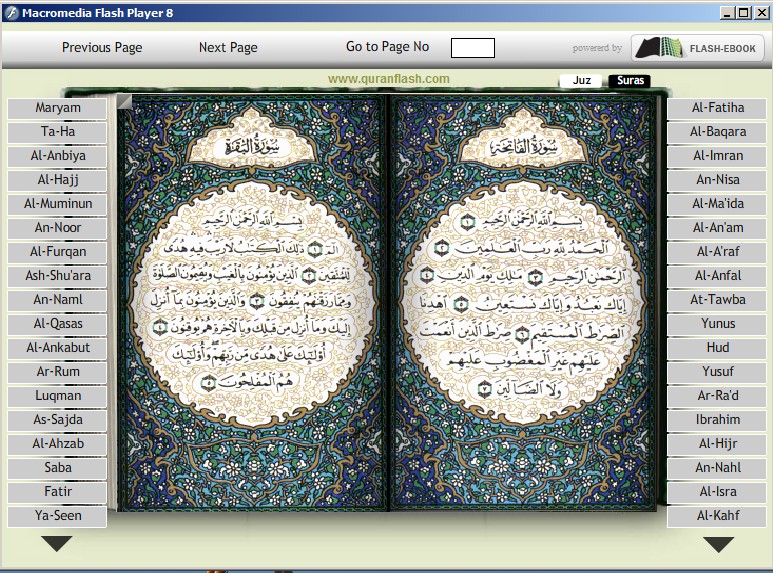Select sura Al-Ma'ida

(x=717, y=204)
